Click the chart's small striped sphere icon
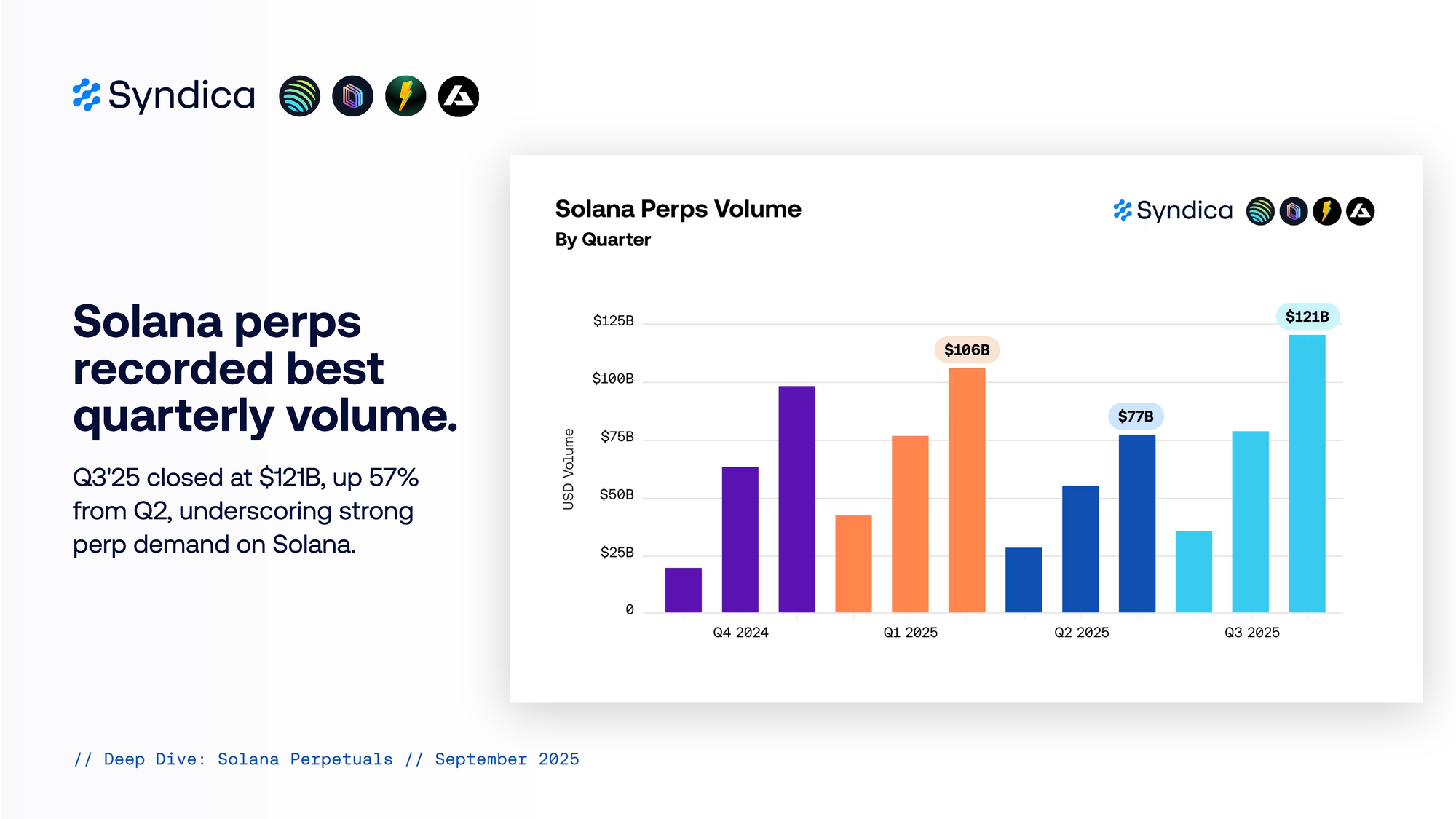1456x819 pixels. point(1260,211)
